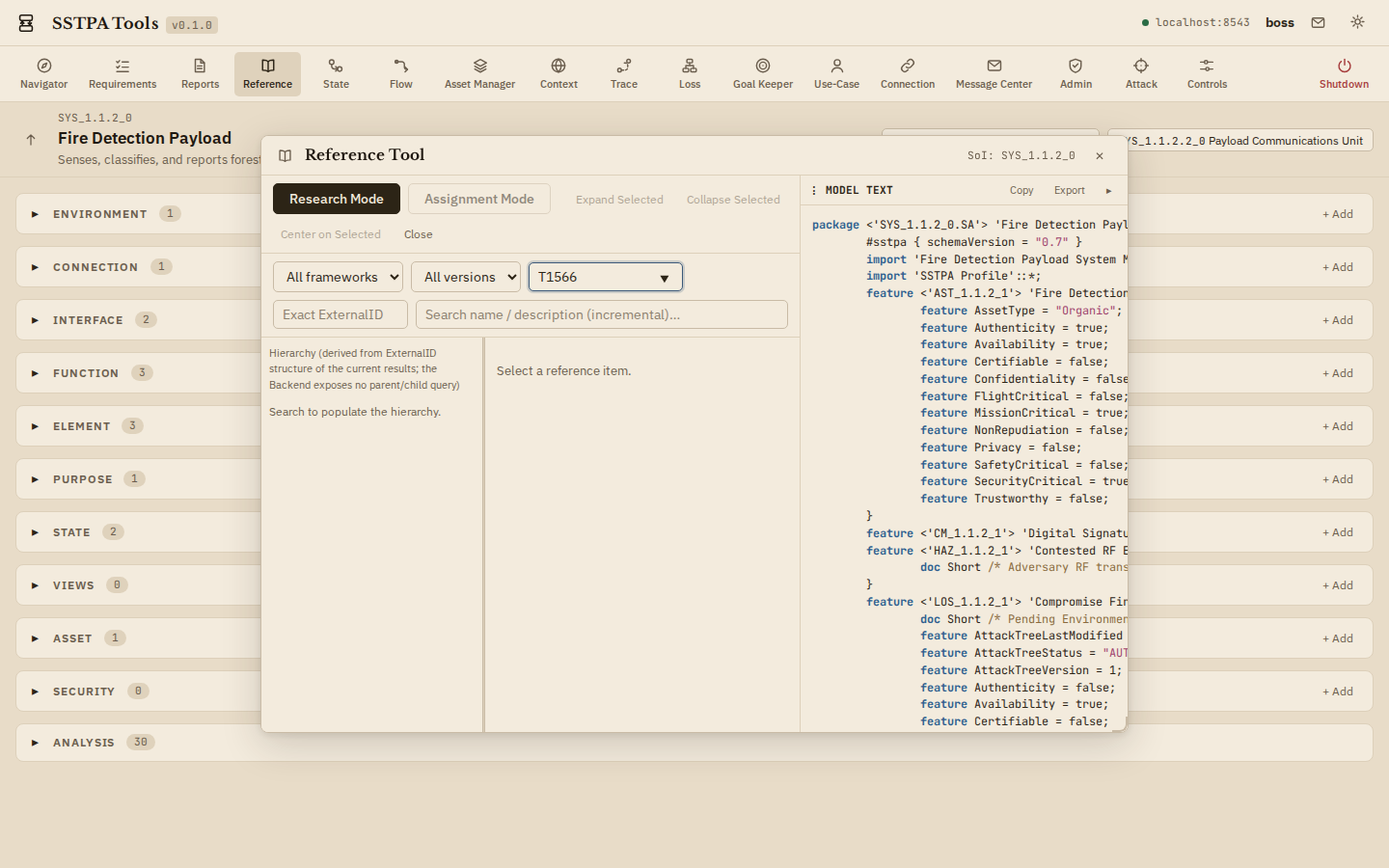Viewport: 1389px width, 868px height.
Task: Open the Navigator tool
Action: point(44,74)
